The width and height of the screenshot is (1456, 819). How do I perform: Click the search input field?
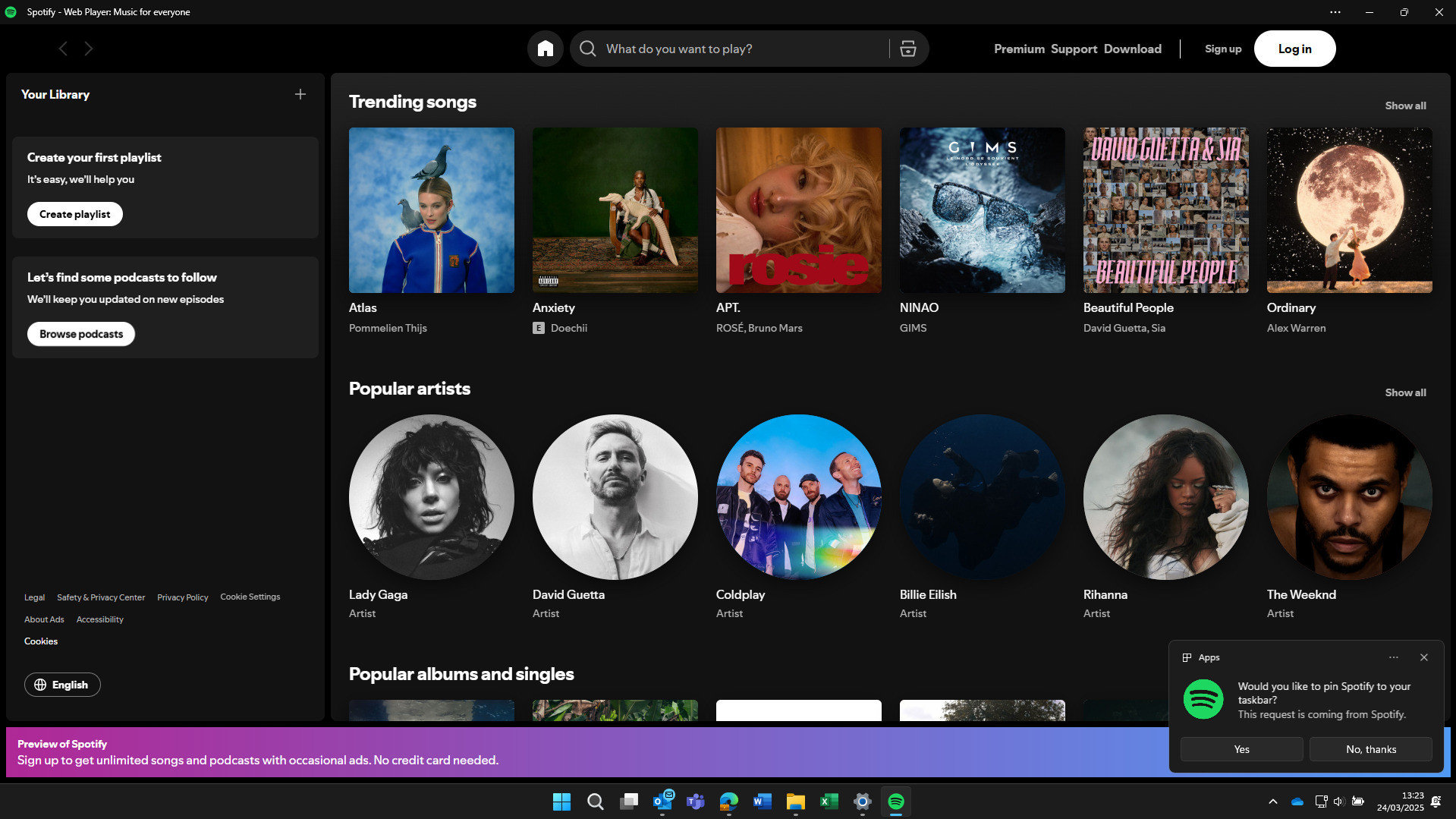pyautogui.click(x=744, y=49)
